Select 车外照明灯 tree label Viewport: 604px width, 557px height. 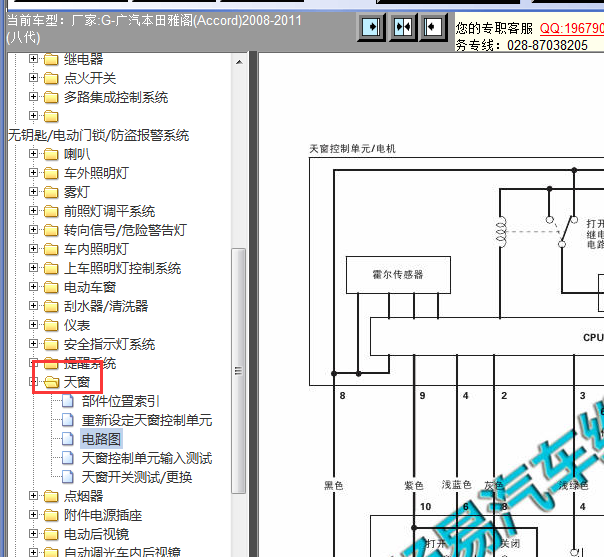click(x=96, y=173)
